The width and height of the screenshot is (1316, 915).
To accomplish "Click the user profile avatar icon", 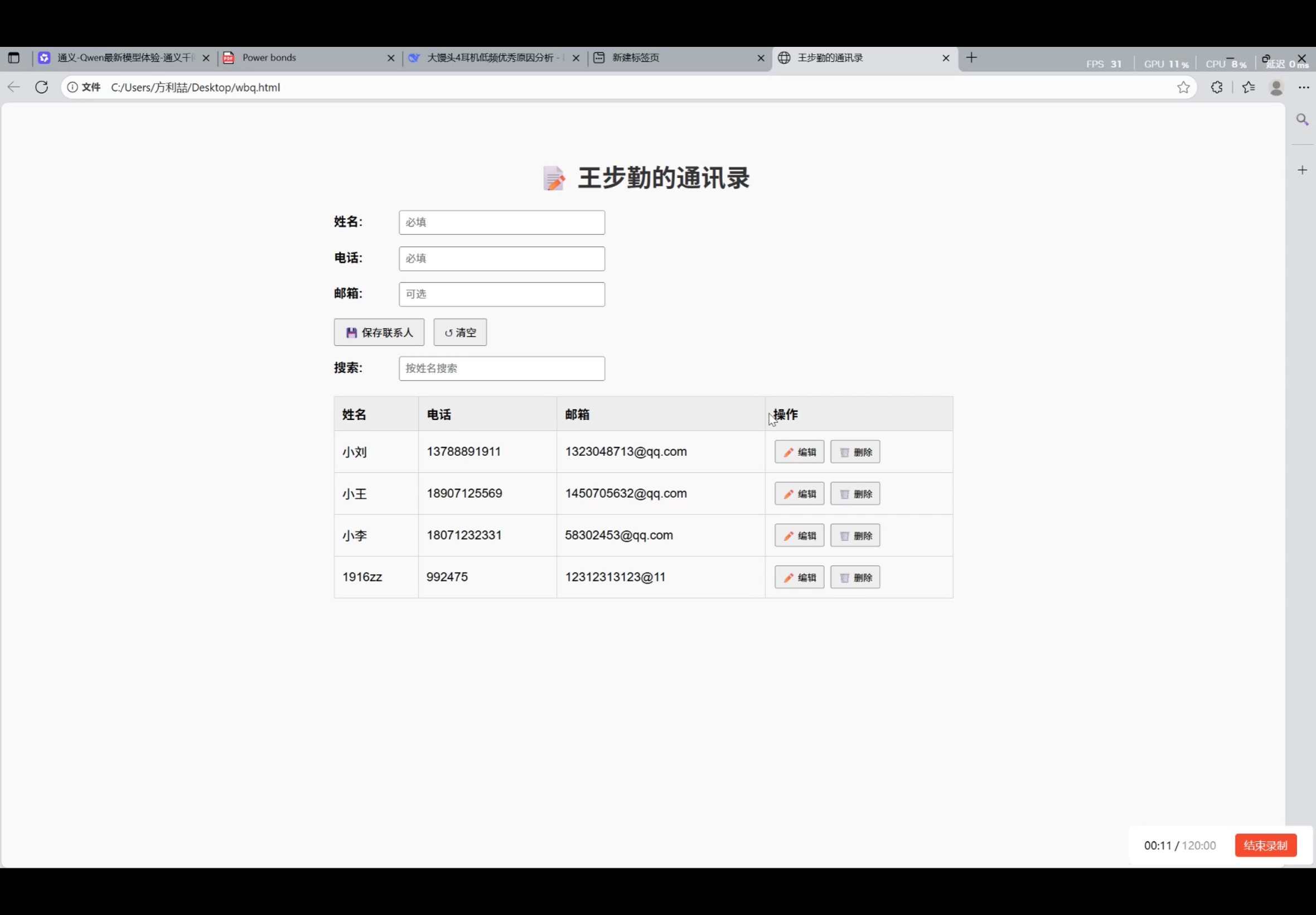I will click(x=1276, y=87).
